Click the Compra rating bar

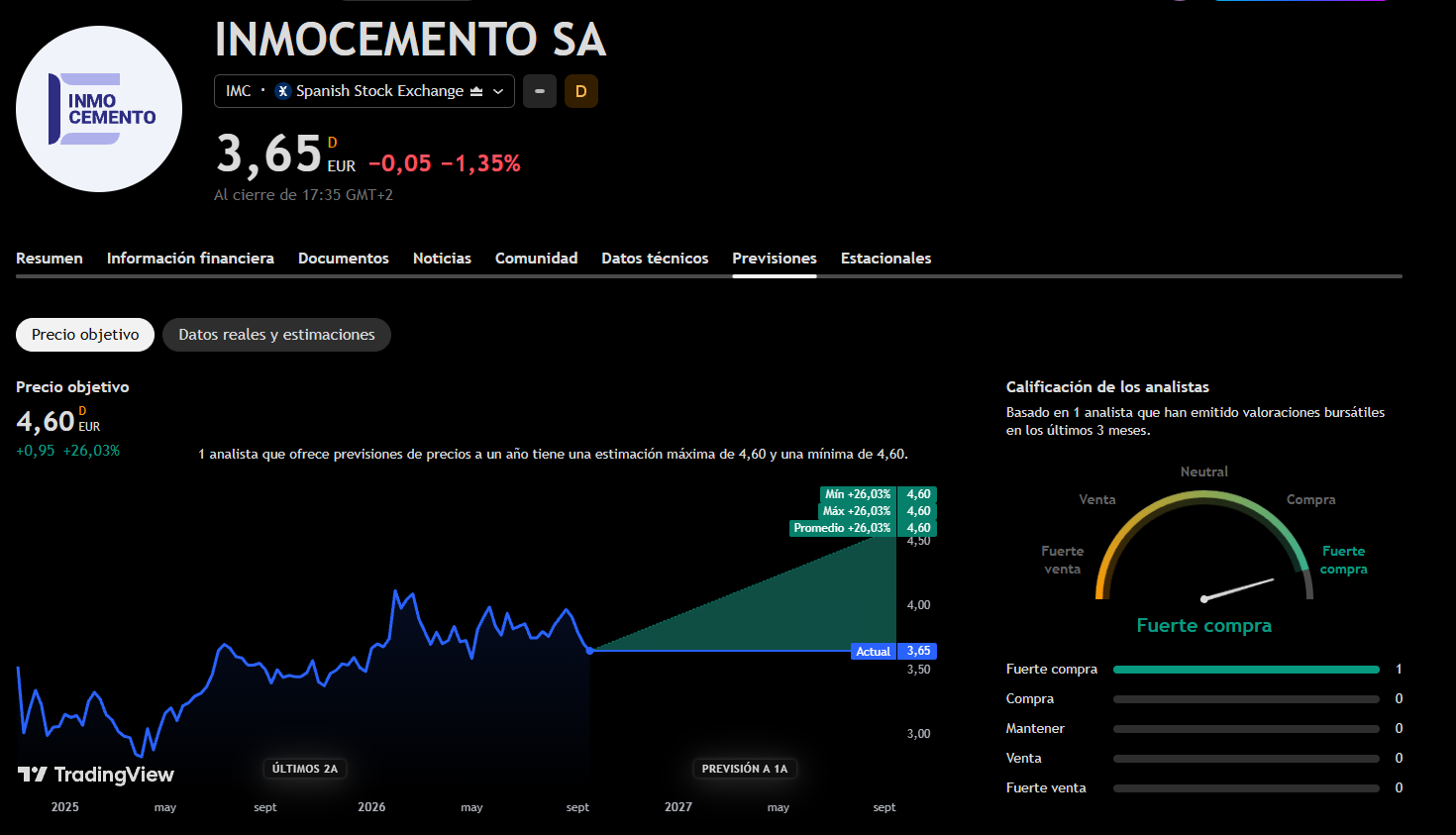tap(1246, 699)
